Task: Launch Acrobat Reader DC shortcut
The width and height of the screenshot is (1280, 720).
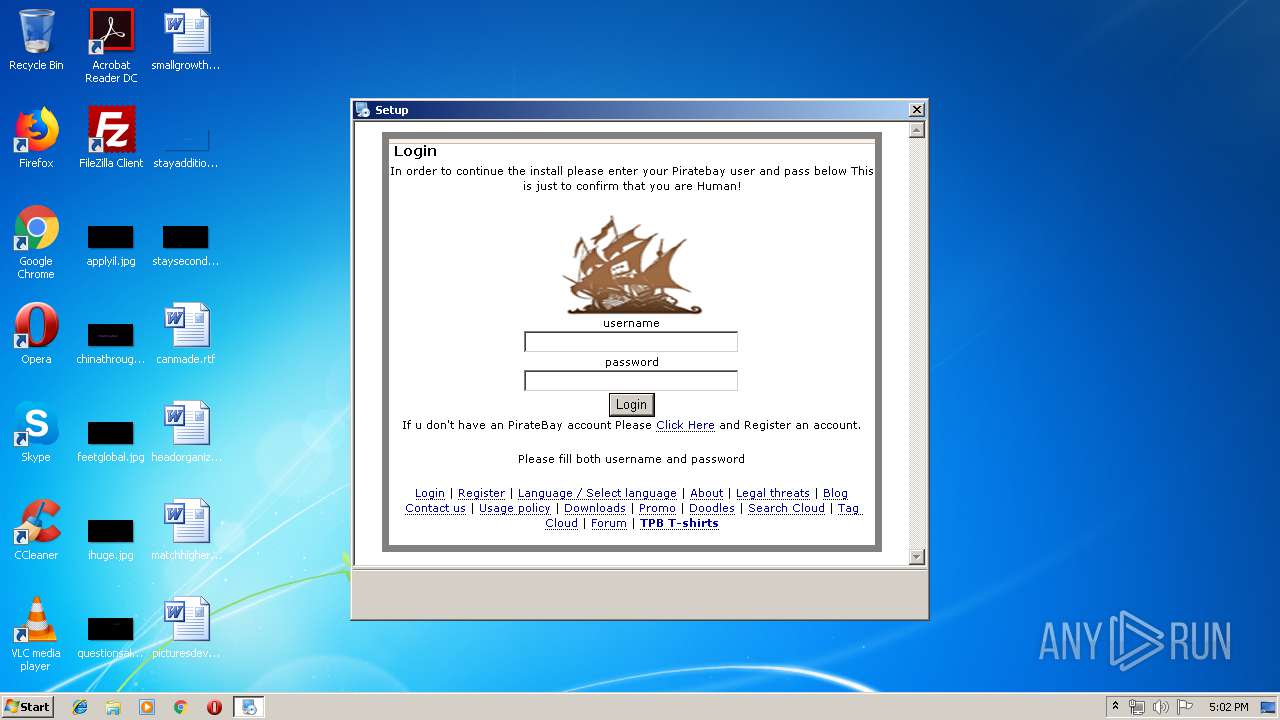Action: click(111, 45)
